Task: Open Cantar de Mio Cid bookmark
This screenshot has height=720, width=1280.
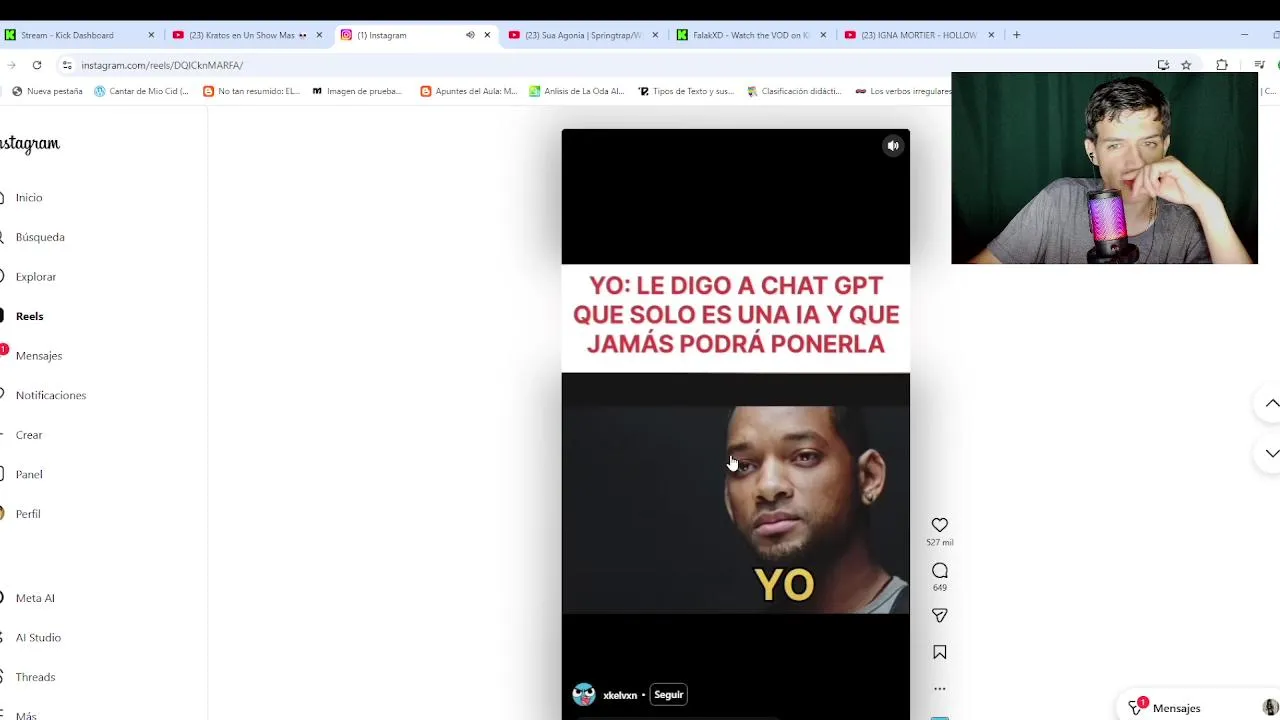Action: [x=141, y=91]
